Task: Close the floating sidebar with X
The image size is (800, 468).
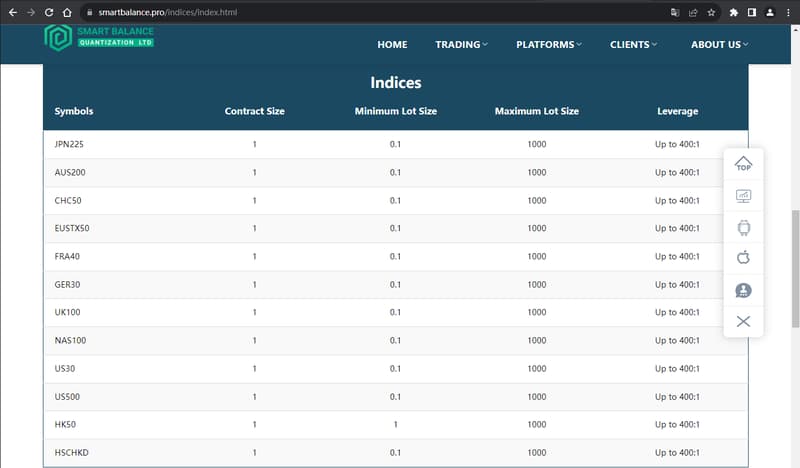Action: pyautogui.click(x=743, y=321)
